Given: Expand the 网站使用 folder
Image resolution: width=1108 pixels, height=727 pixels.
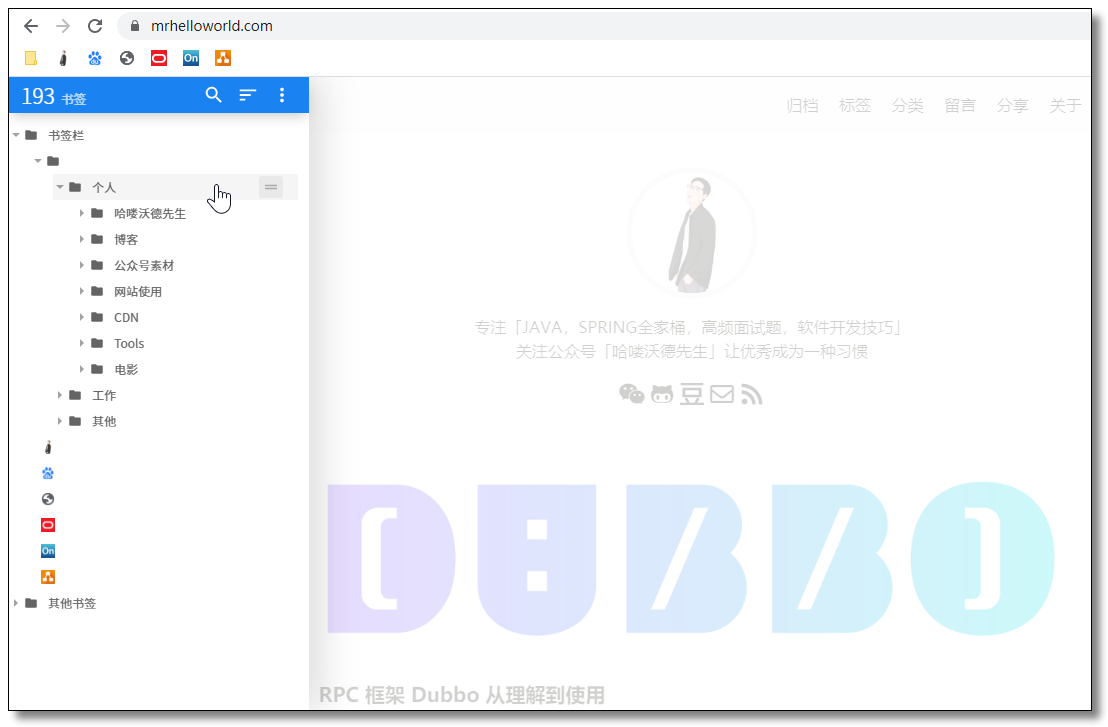Looking at the screenshot, I should point(81,291).
